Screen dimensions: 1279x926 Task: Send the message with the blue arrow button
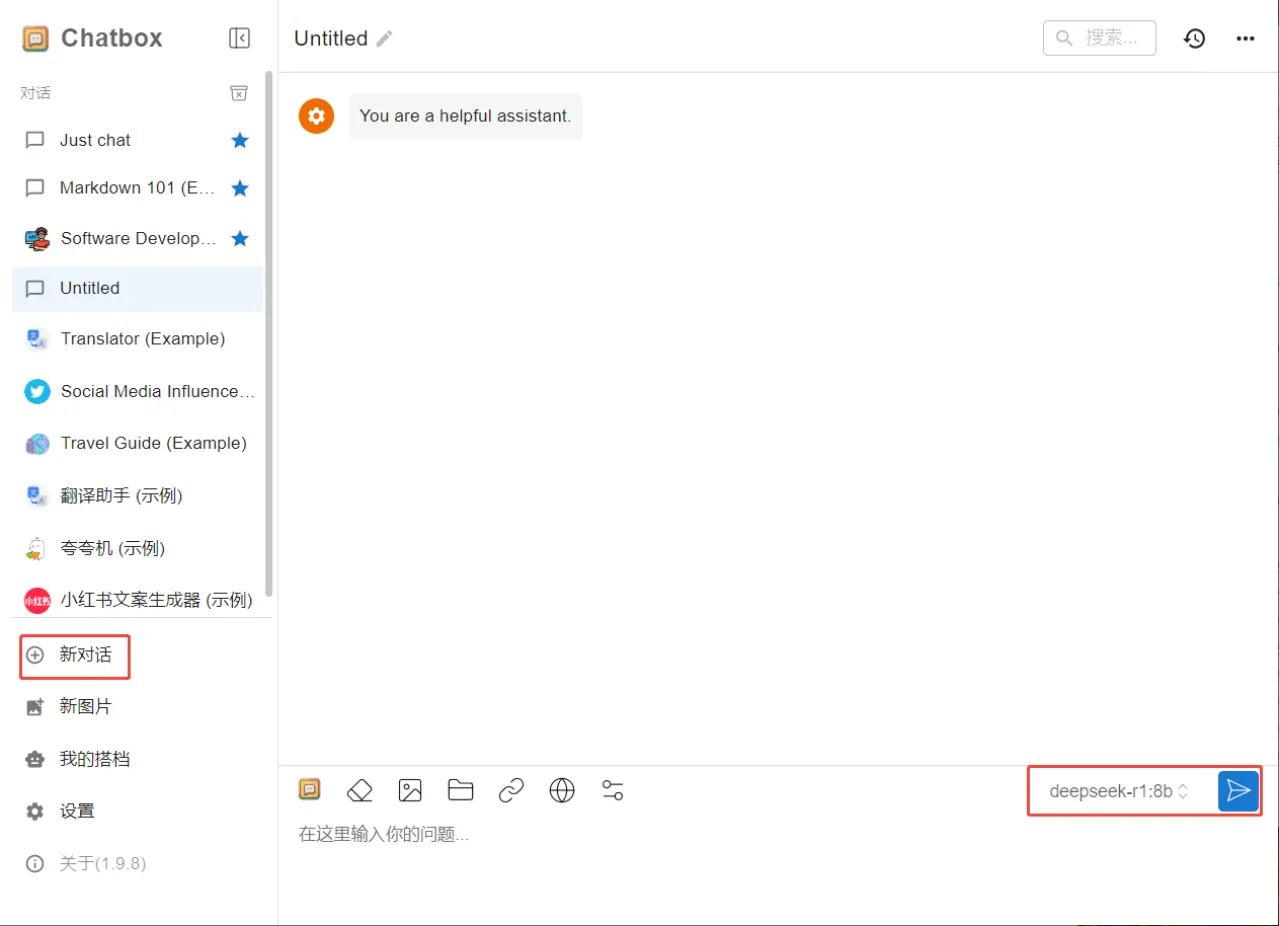(1238, 791)
